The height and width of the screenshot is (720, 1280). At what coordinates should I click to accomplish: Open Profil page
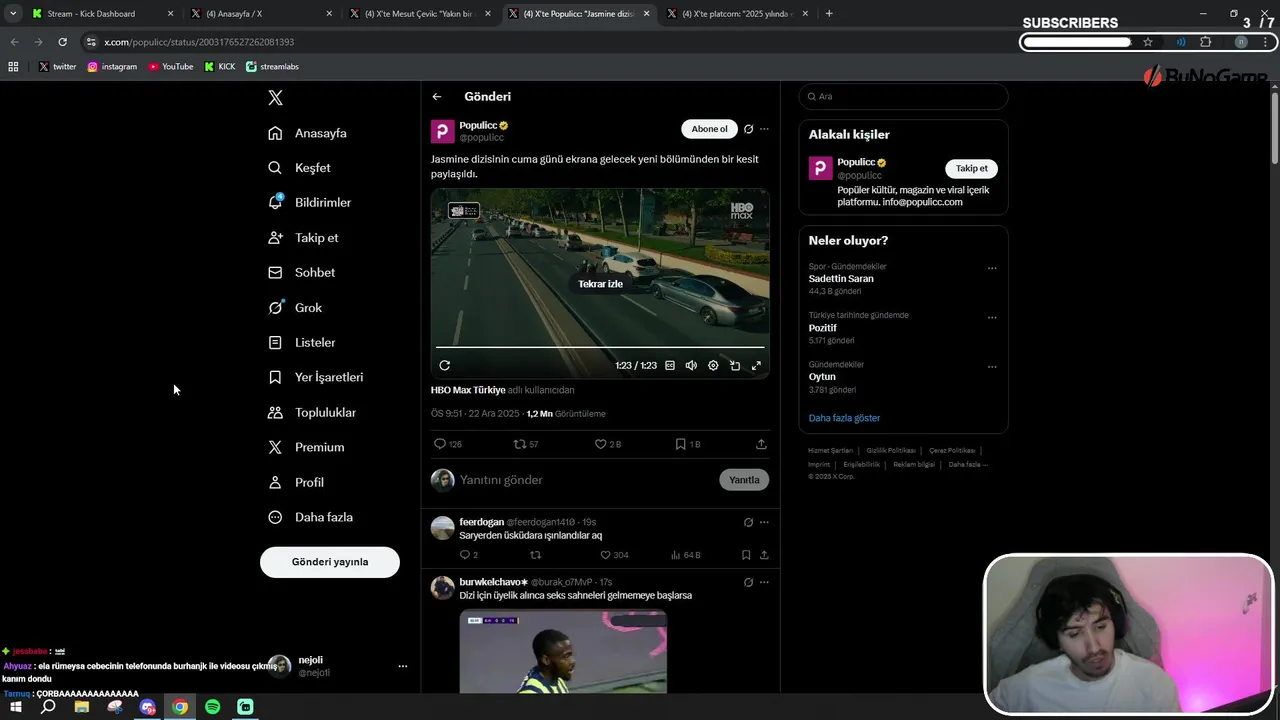pos(296,482)
